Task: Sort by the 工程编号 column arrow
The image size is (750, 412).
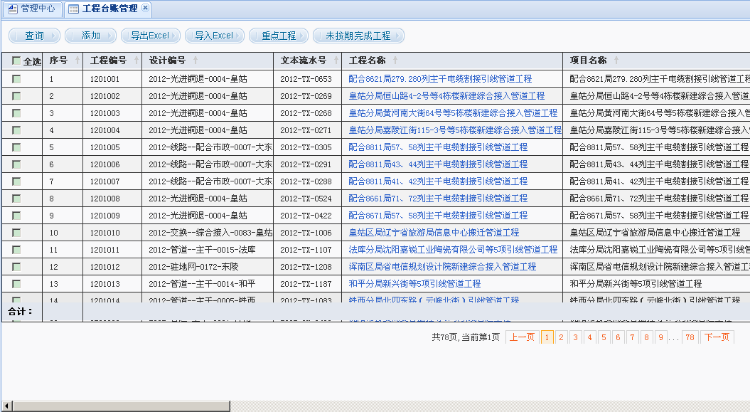Action: coord(136,60)
